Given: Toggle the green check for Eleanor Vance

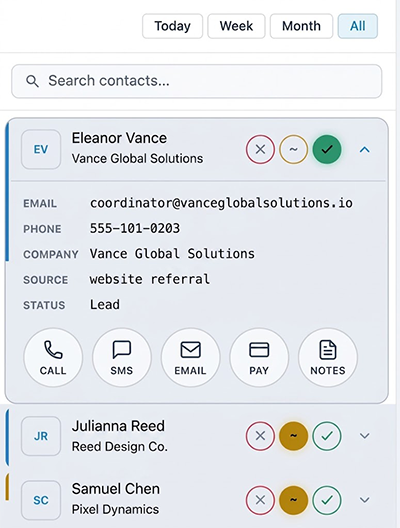Looking at the screenshot, I should click(327, 149).
